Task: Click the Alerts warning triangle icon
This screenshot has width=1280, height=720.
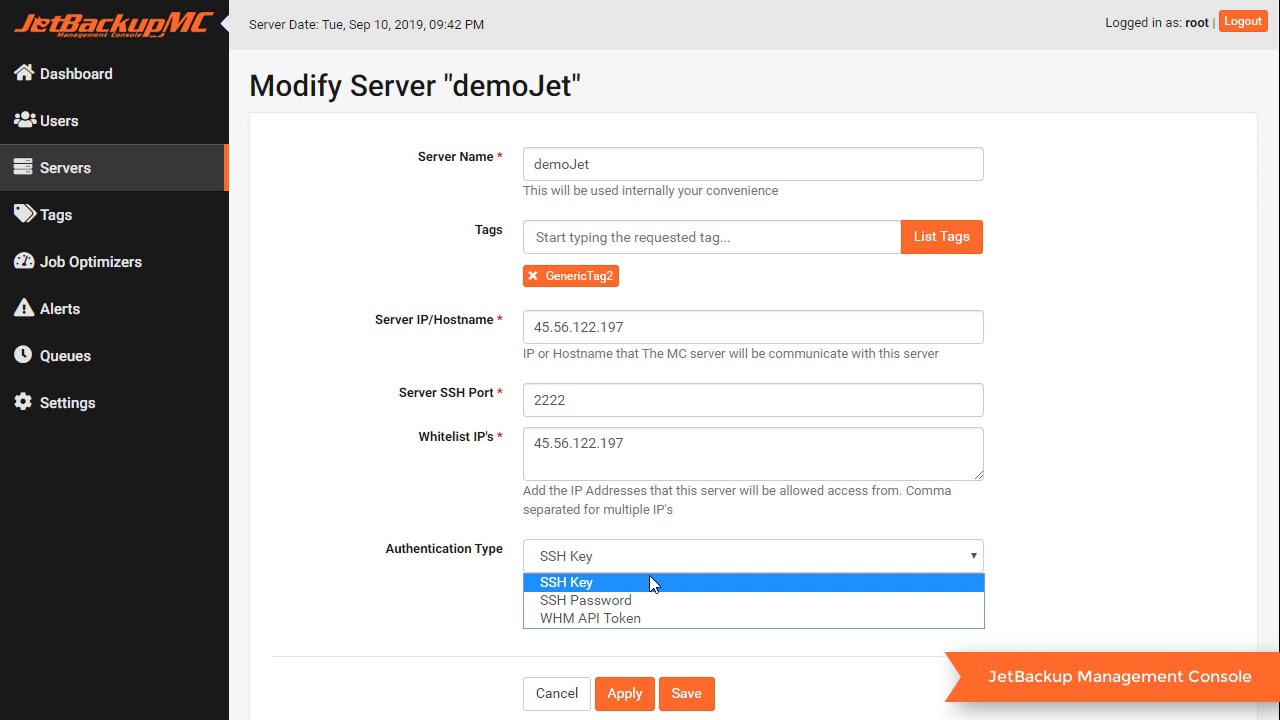Action: coord(24,308)
